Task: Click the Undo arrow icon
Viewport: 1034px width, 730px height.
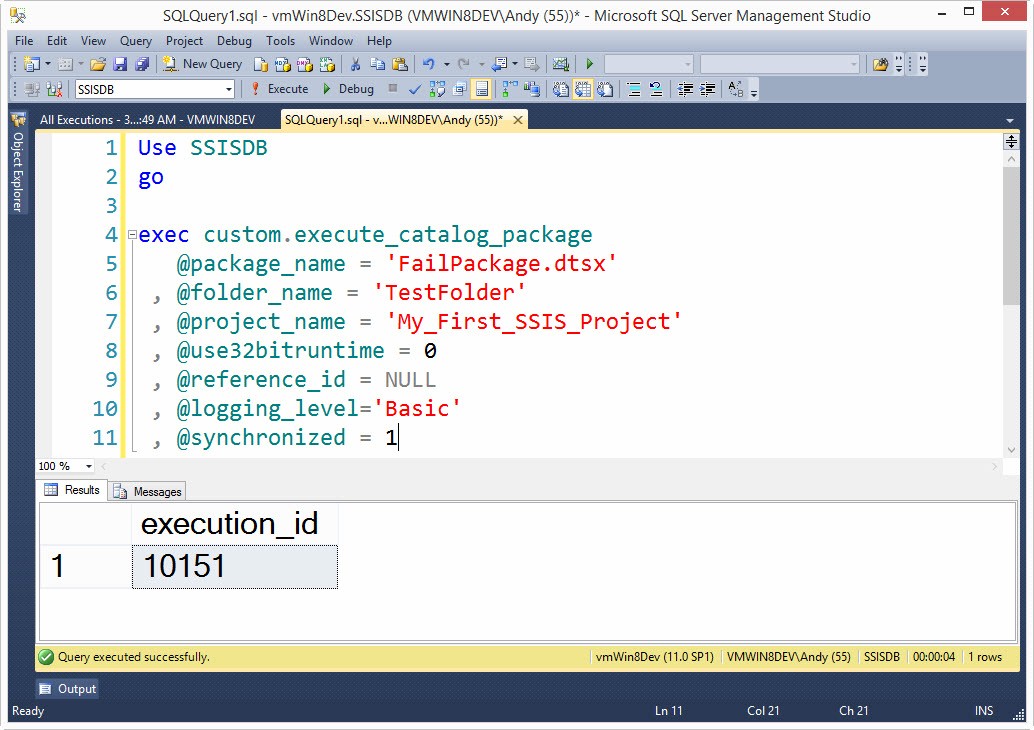Action: click(428, 64)
